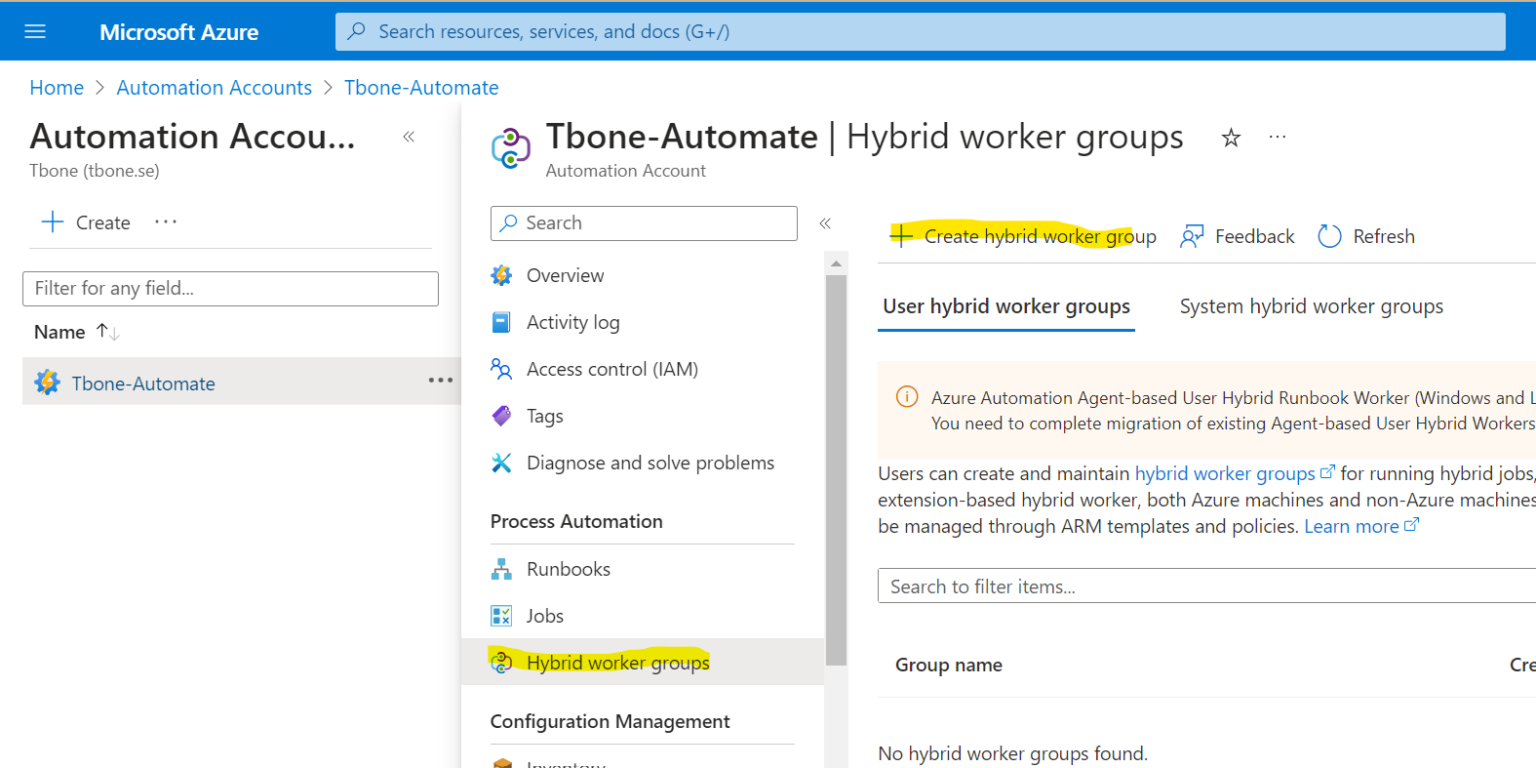1536x768 pixels.
Task: Open Access control (IAM) via its icon
Action: point(503,368)
